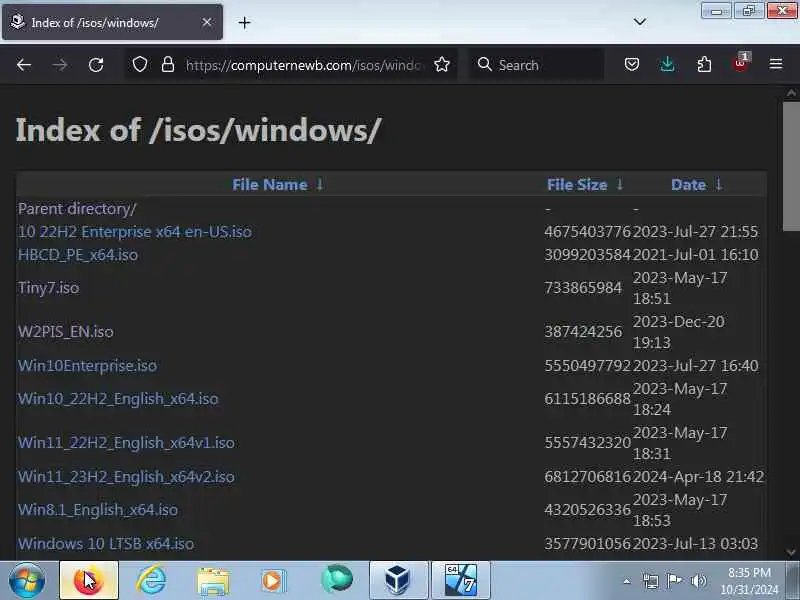Download Win11_22H2_English_x64v1.iso

click(x=126, y=442)
